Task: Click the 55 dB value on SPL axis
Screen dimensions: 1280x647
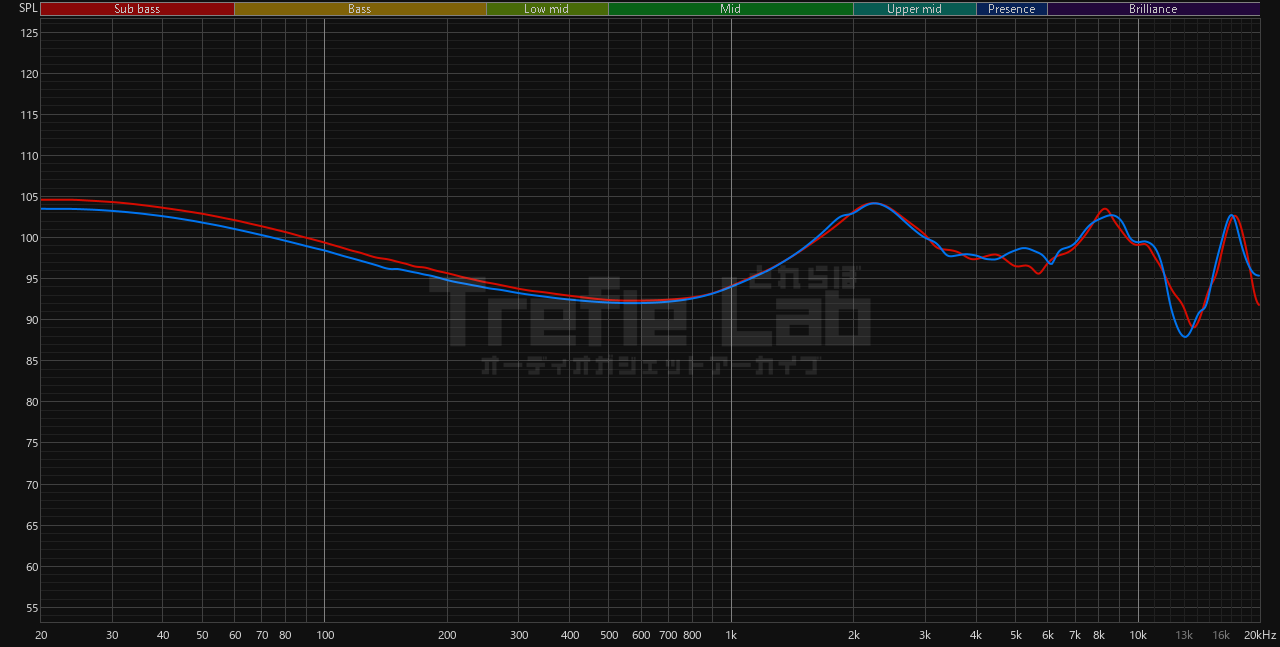Action: 29,608
